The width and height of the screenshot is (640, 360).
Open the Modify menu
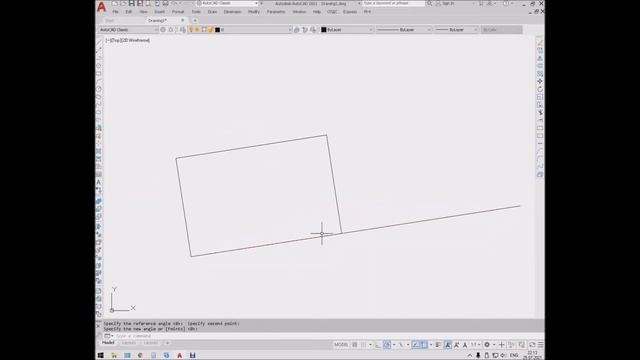point(253,12)
